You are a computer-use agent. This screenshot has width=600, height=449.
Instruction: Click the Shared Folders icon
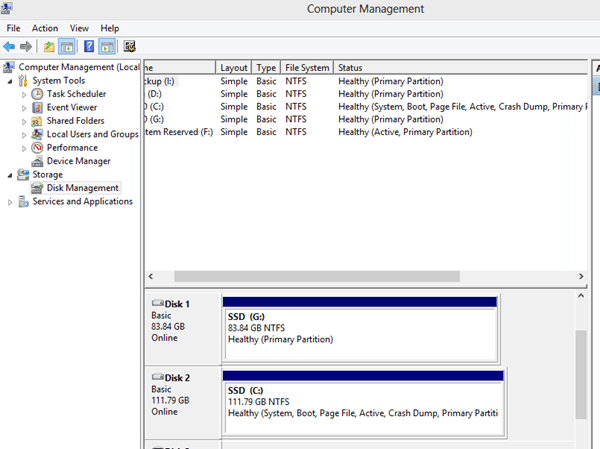[37, 121]
